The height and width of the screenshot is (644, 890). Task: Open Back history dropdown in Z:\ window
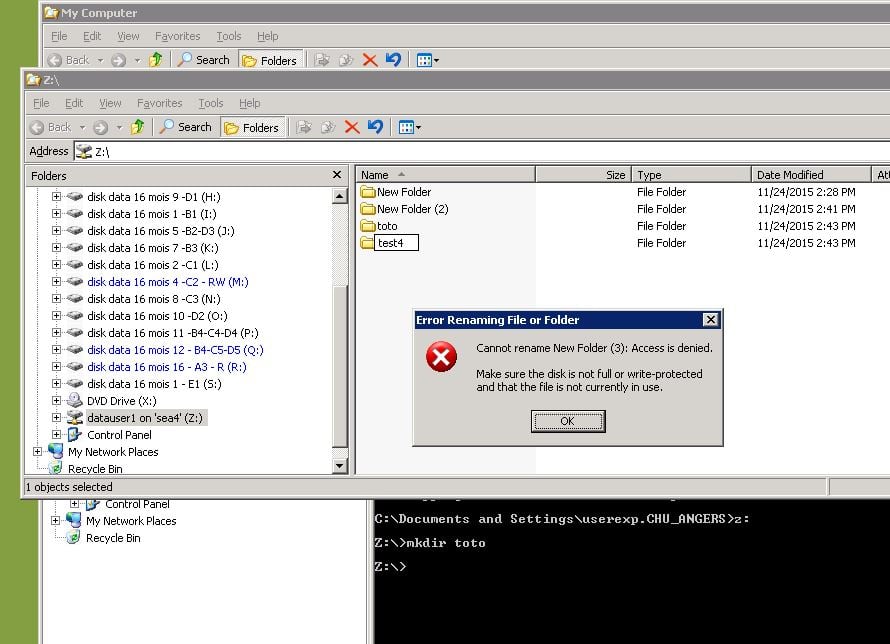tap(83, 128)
